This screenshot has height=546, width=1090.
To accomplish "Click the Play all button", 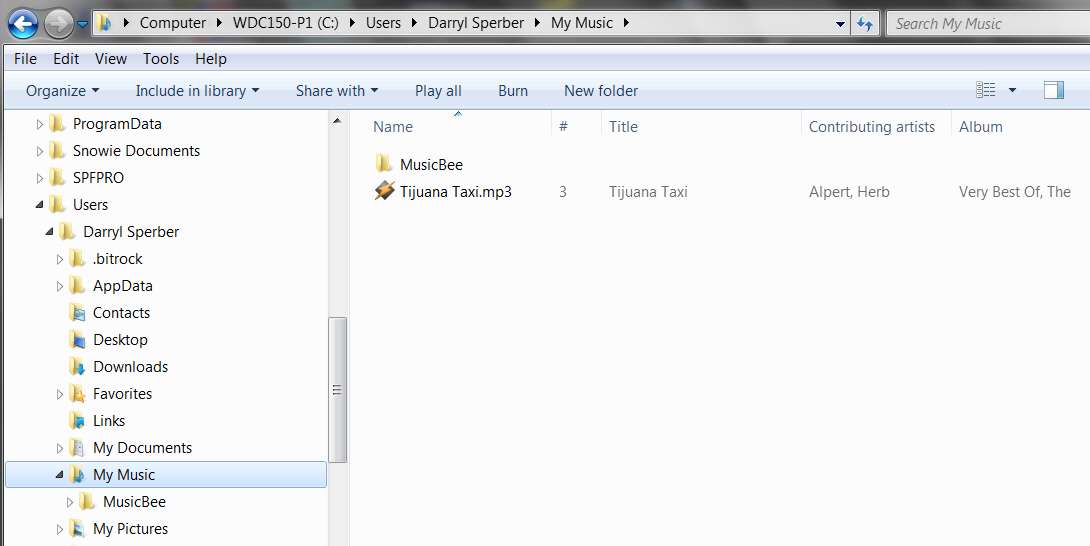I will [438, 91].
